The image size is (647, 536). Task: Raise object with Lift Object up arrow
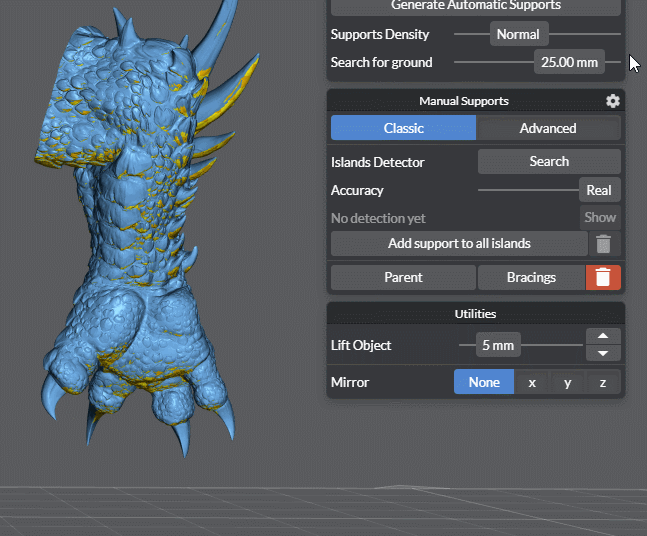pyautogui.click(x=603, y=336)
